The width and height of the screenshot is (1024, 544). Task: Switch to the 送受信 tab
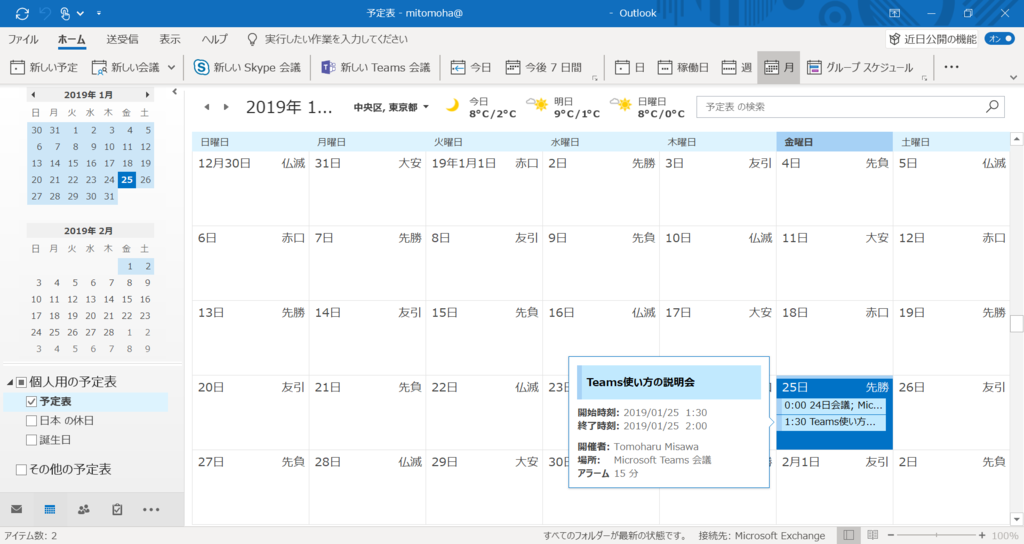point(122,39)
